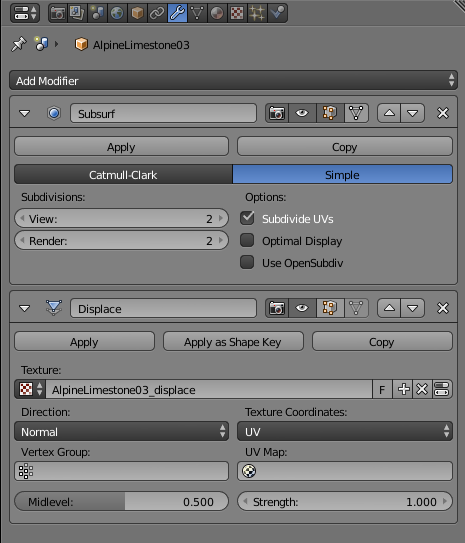
Task: Edit the Subsurf modifier name field
Action: 163,113
